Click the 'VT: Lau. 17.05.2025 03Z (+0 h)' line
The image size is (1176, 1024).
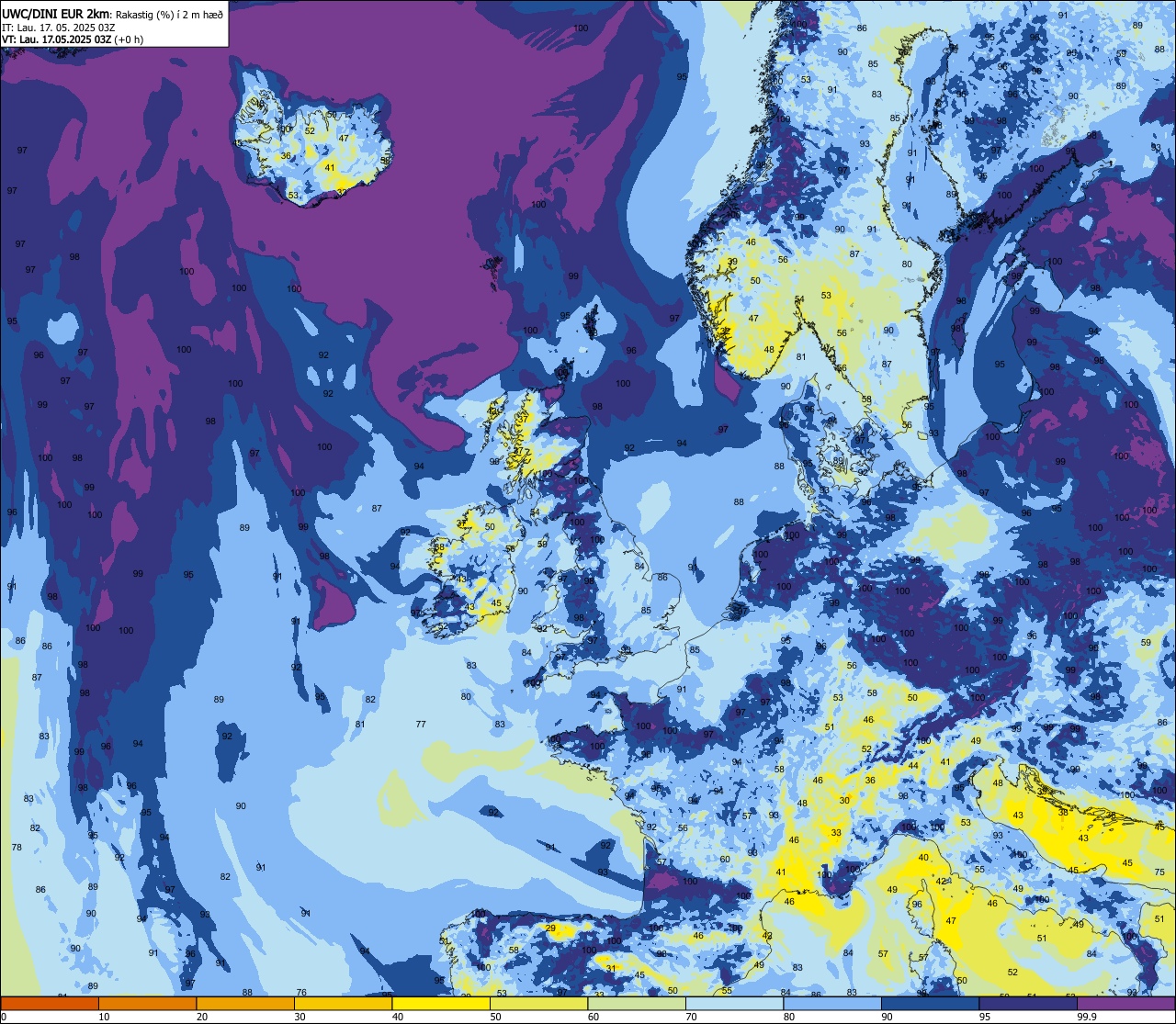click(x=73, y=39)
